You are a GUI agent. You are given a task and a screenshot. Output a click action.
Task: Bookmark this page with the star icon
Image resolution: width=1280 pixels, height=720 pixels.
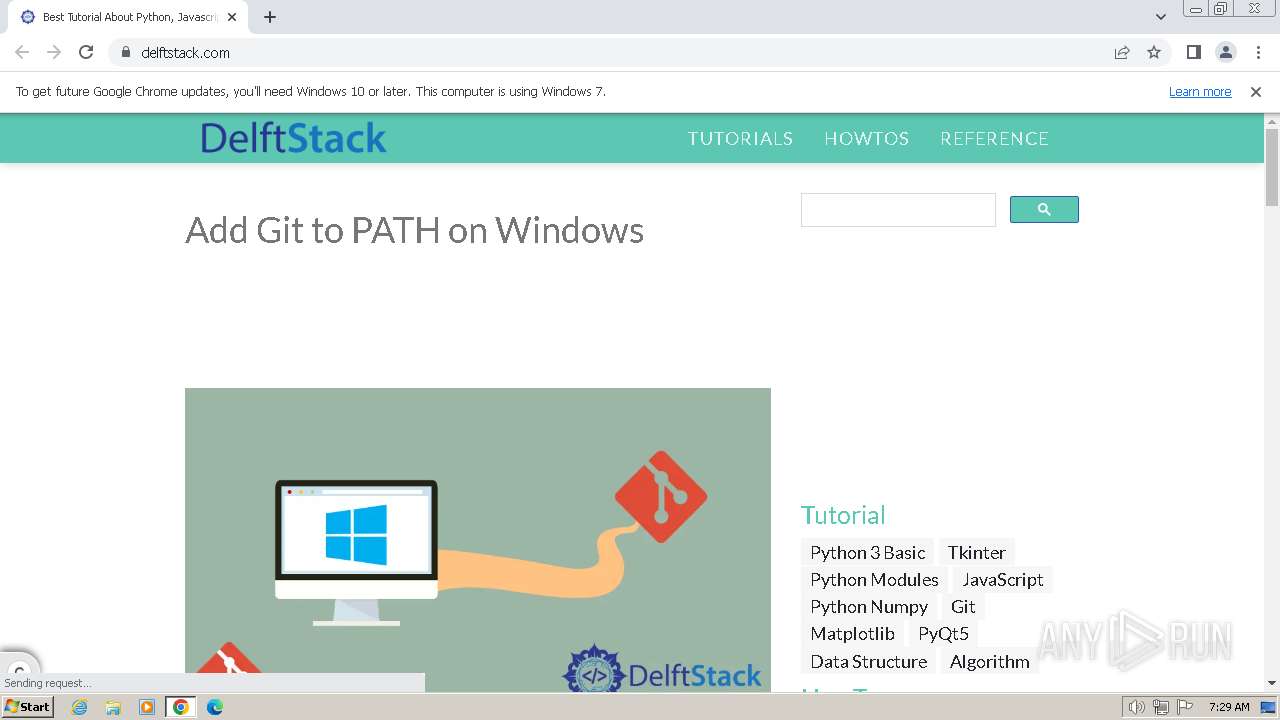[x=1154, y=52]
